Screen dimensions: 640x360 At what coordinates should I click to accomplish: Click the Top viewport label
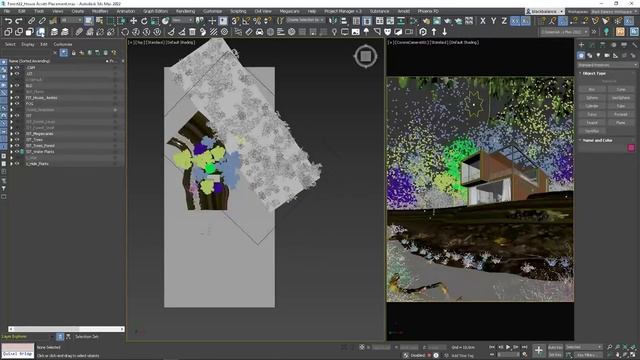coord(162,42)
